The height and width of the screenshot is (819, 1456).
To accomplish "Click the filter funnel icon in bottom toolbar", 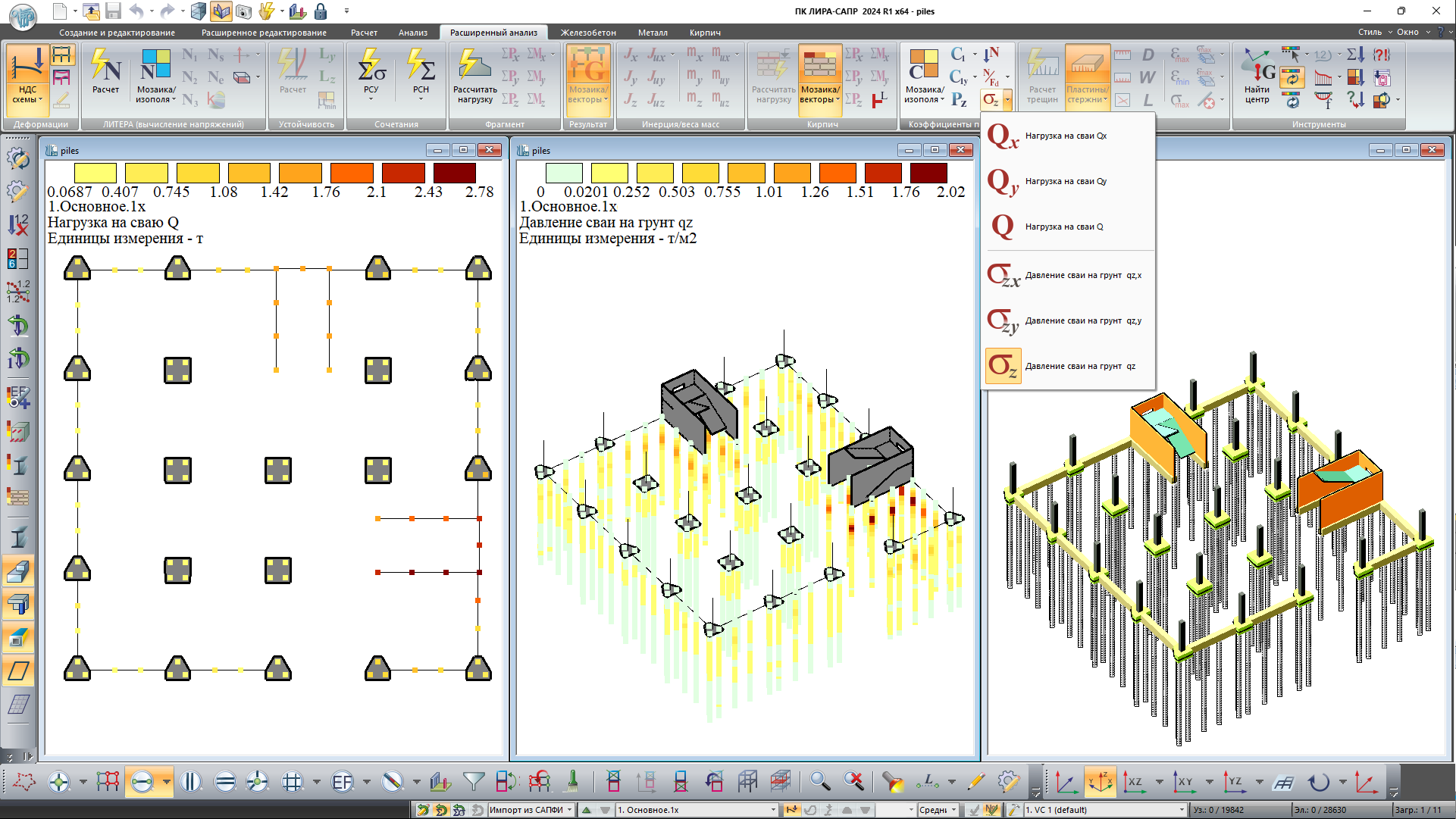I will point(473,781).
